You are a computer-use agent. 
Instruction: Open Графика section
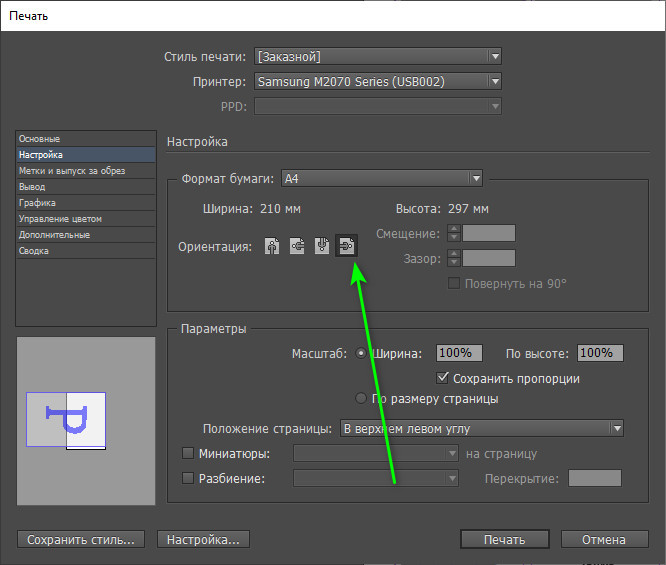point(86,203)
